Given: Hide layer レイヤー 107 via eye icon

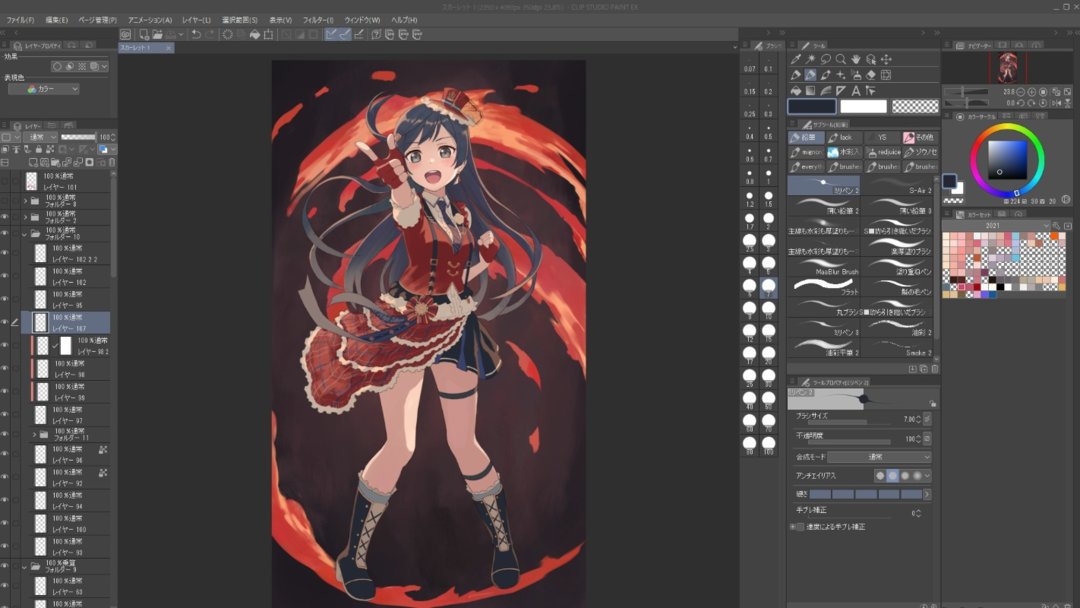Looking at the screenshot, I should [x=5, y=322].
